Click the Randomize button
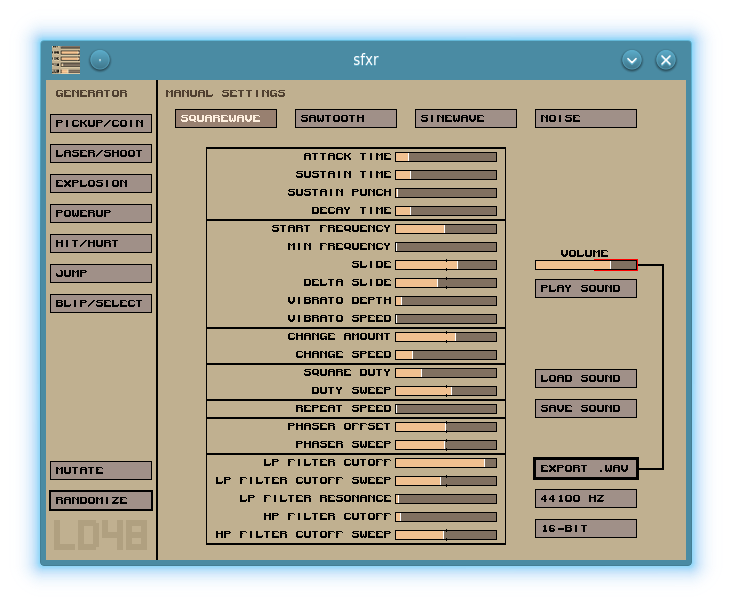The image size is (732, 606). tap(101, 500)
